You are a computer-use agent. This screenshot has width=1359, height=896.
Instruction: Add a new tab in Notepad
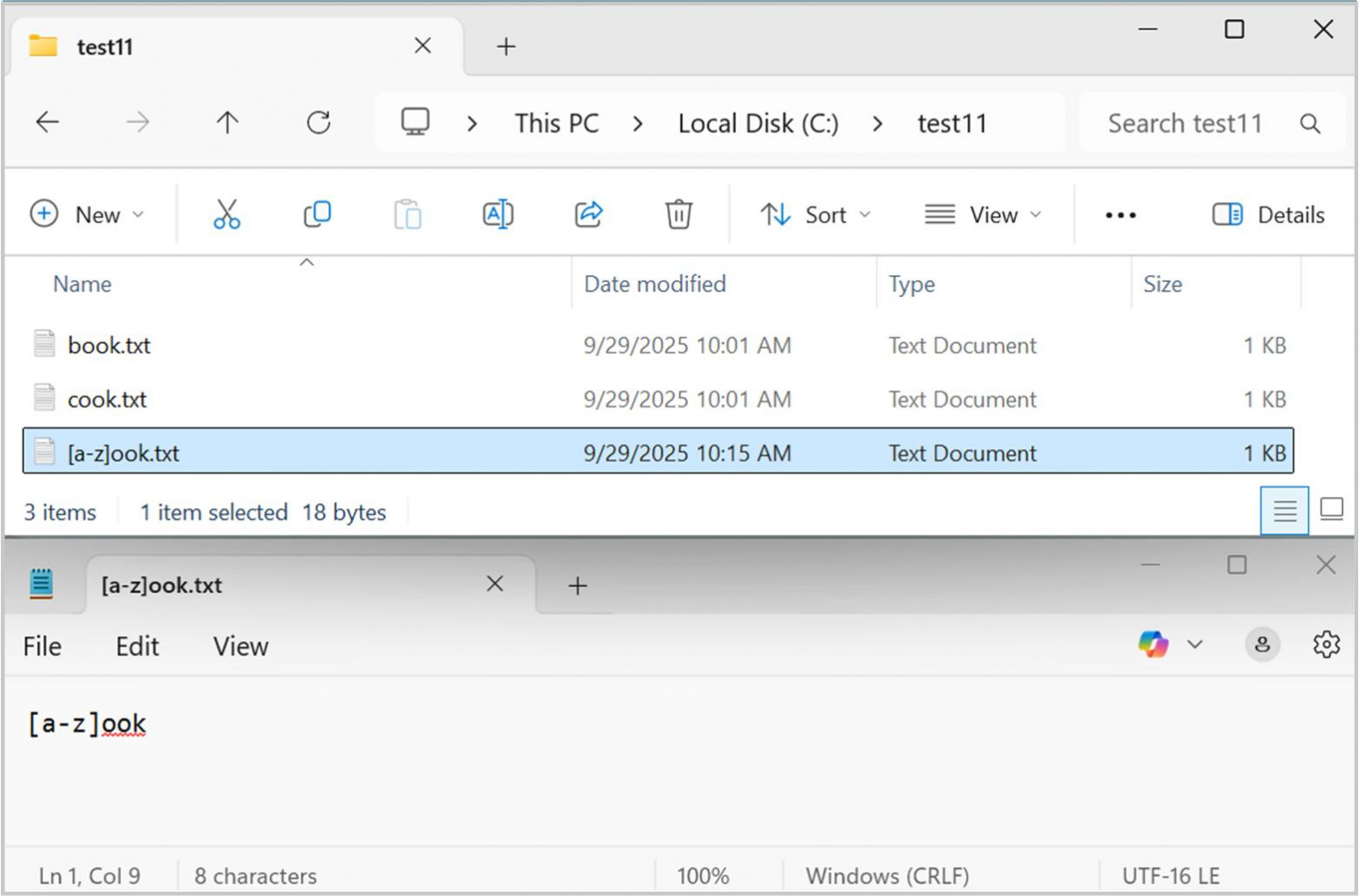coord(578,585)
